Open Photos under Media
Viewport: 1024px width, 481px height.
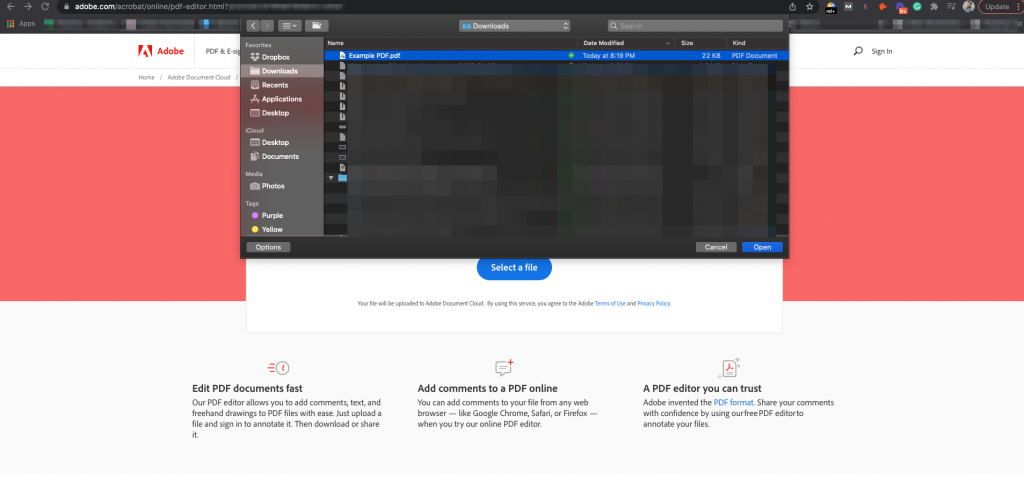(273, 186)
